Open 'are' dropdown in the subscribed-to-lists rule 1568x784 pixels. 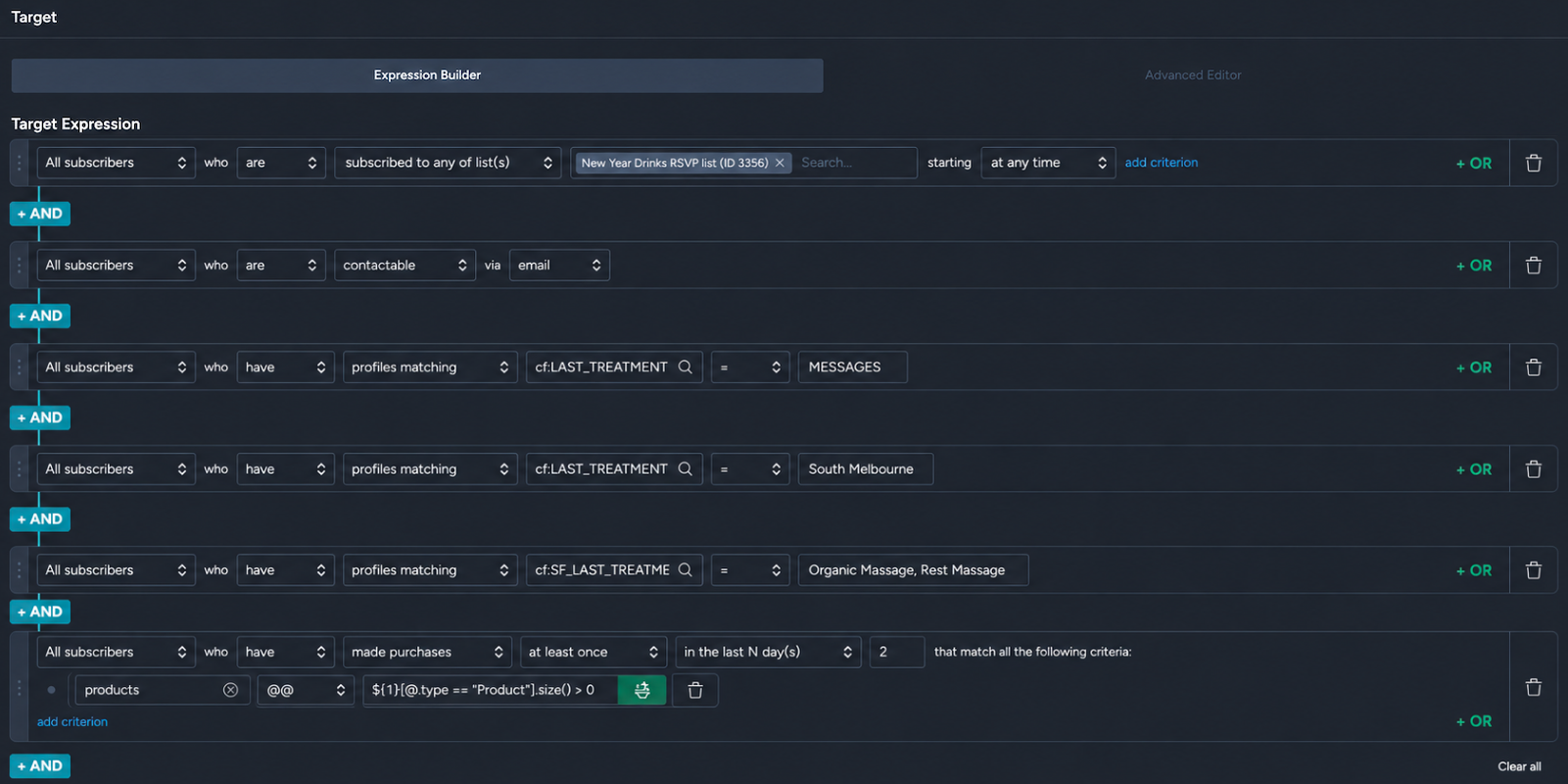[x=281, y=163]
